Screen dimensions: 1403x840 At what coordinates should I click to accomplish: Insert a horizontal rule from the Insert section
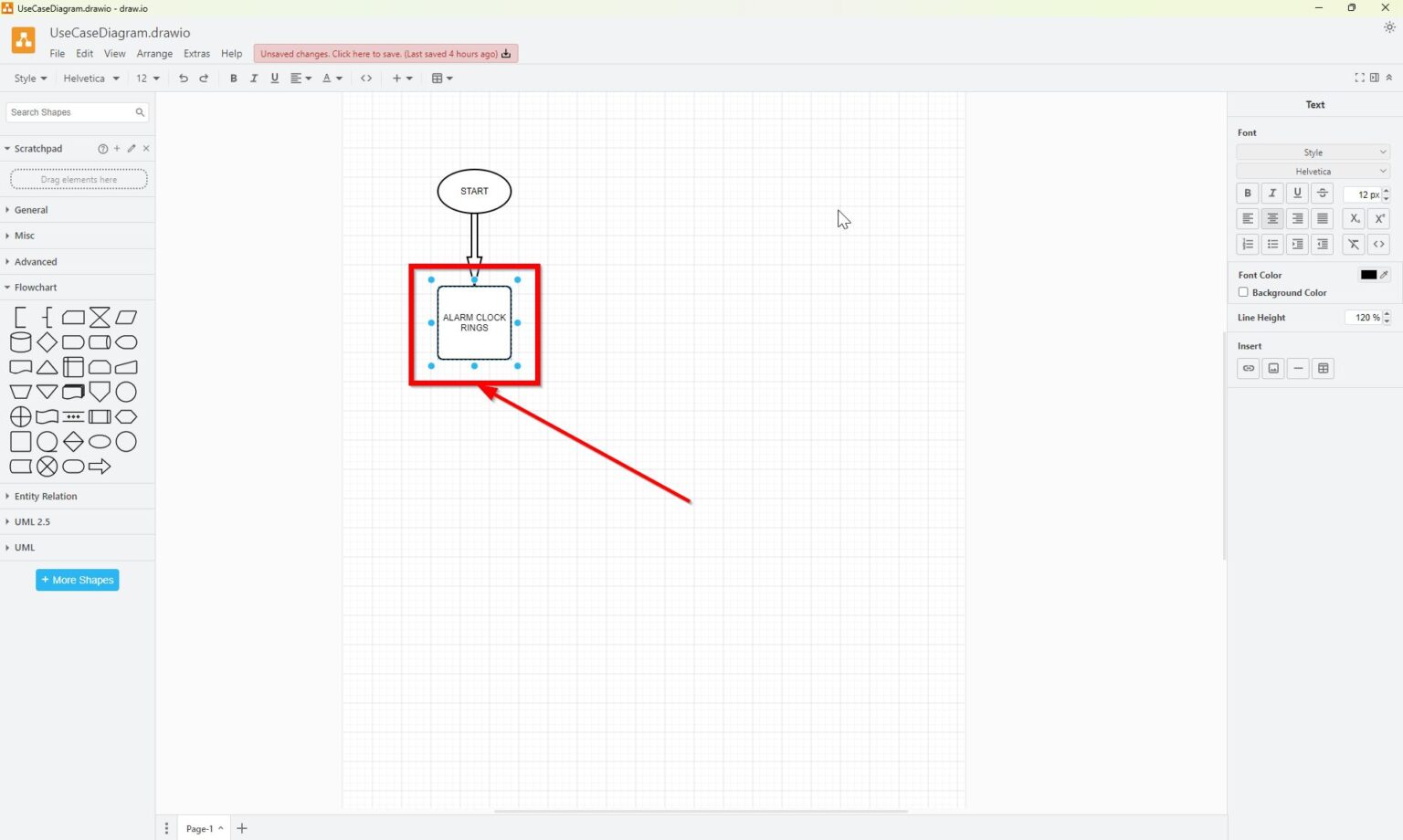(x=1298, y=368)
